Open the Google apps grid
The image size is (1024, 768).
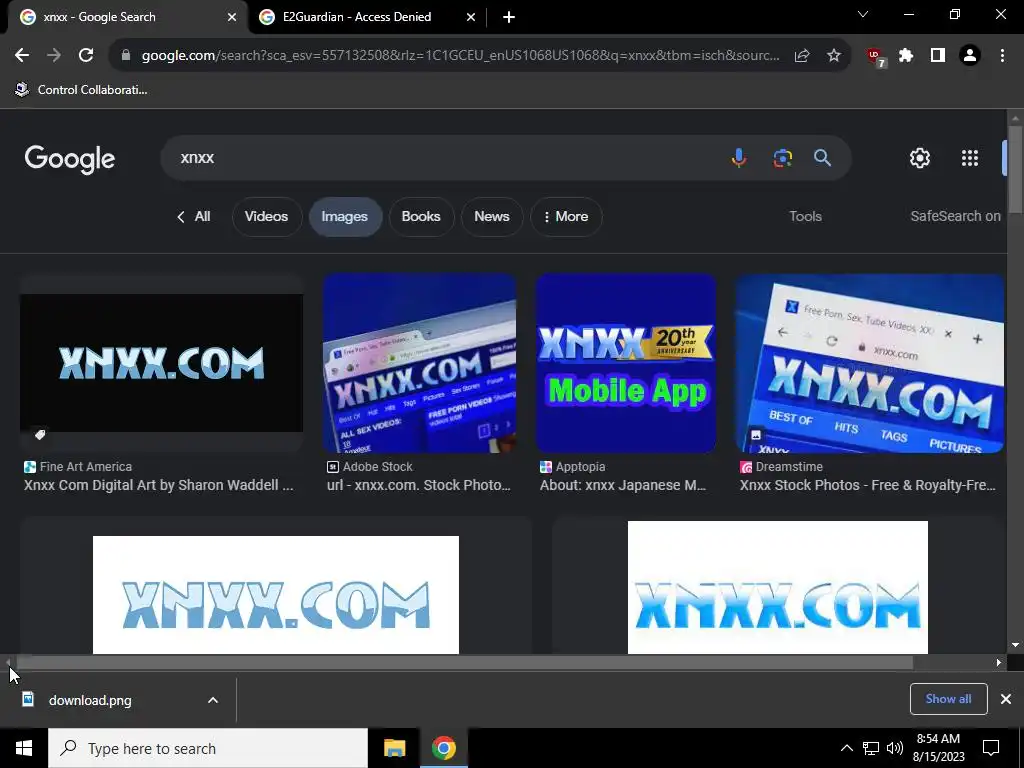coord(970,157)
